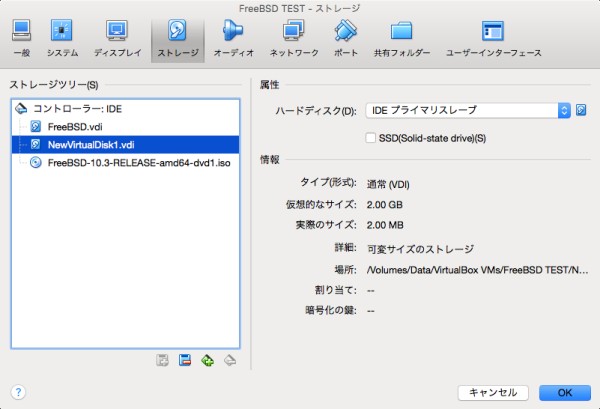The image size is (600, 409).
Task: Click the virtual size value 2.00 GB
Action: (x=385, y=205)
